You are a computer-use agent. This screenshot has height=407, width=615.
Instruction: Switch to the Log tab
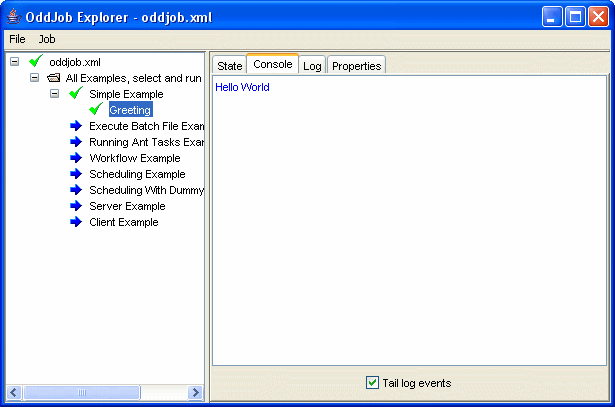312,65
